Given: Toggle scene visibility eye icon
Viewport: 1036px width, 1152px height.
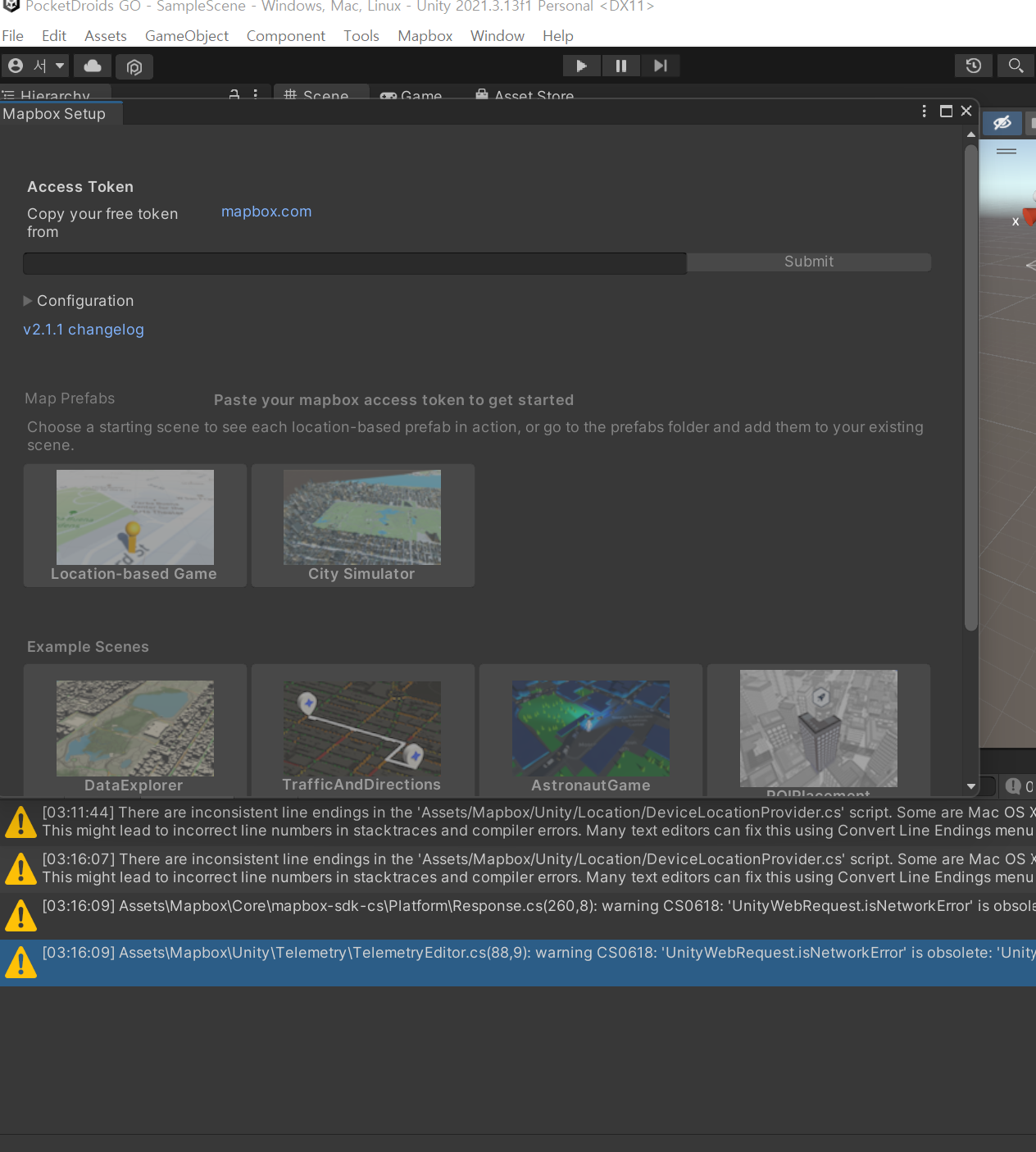Looking at the screenshot, I should tap(1002, 123).
